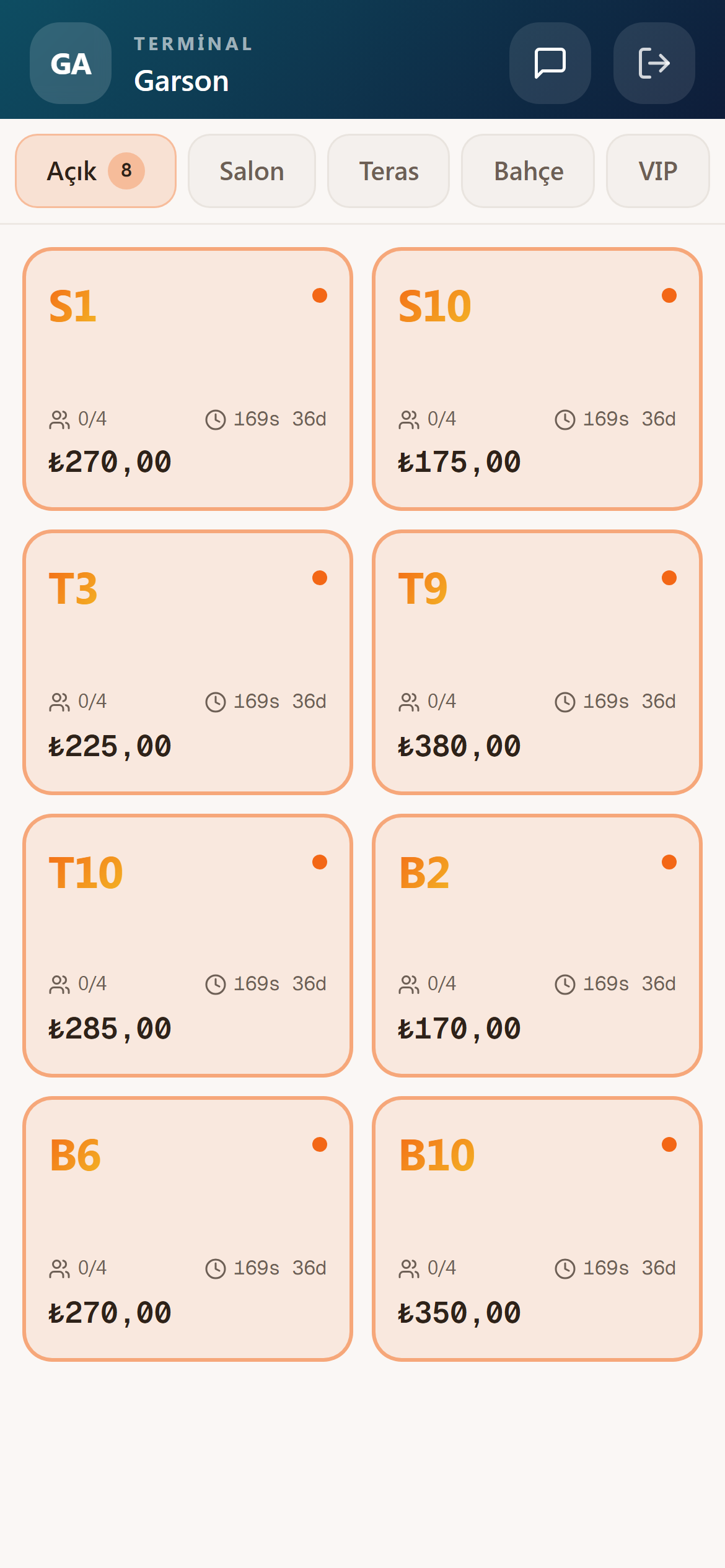Click the clock icon on table B2
The width and height of the screenshot is (725, 1568).
point(565,985)
